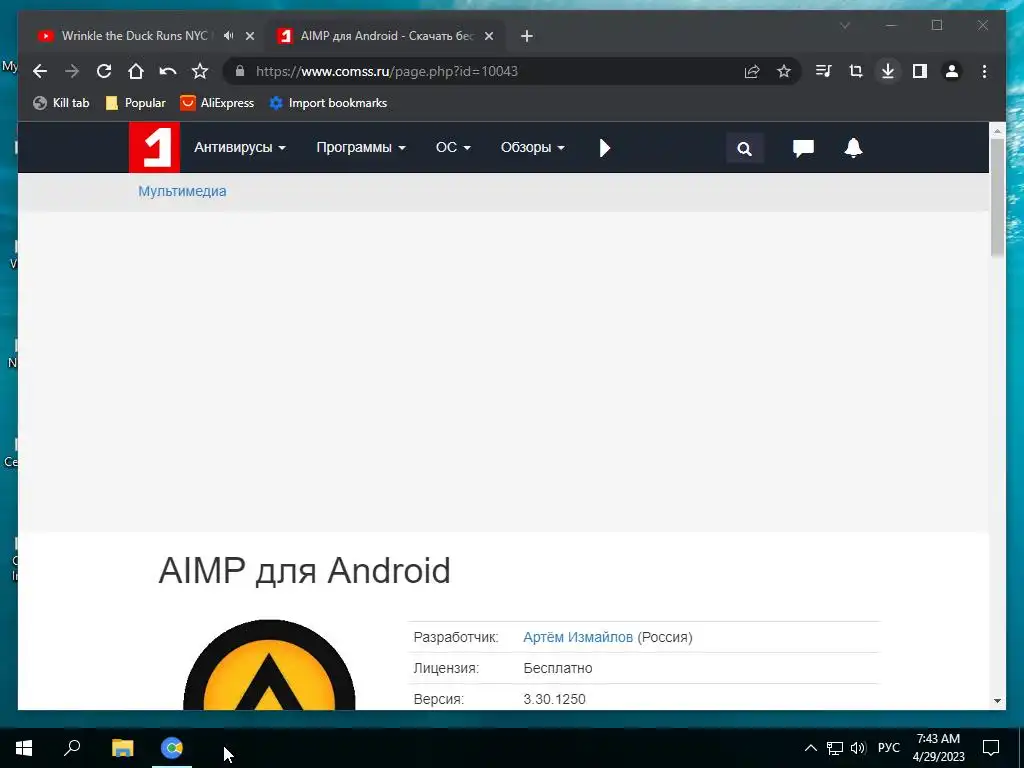Go back using the browser back arrow

(x=40, y=71)
